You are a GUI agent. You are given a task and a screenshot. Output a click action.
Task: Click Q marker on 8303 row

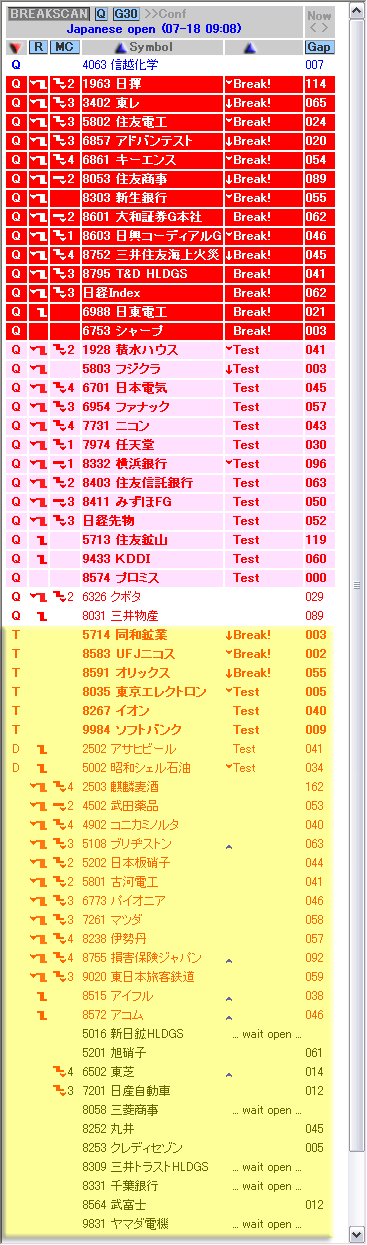pyautogui.click(x=15, y=197)
